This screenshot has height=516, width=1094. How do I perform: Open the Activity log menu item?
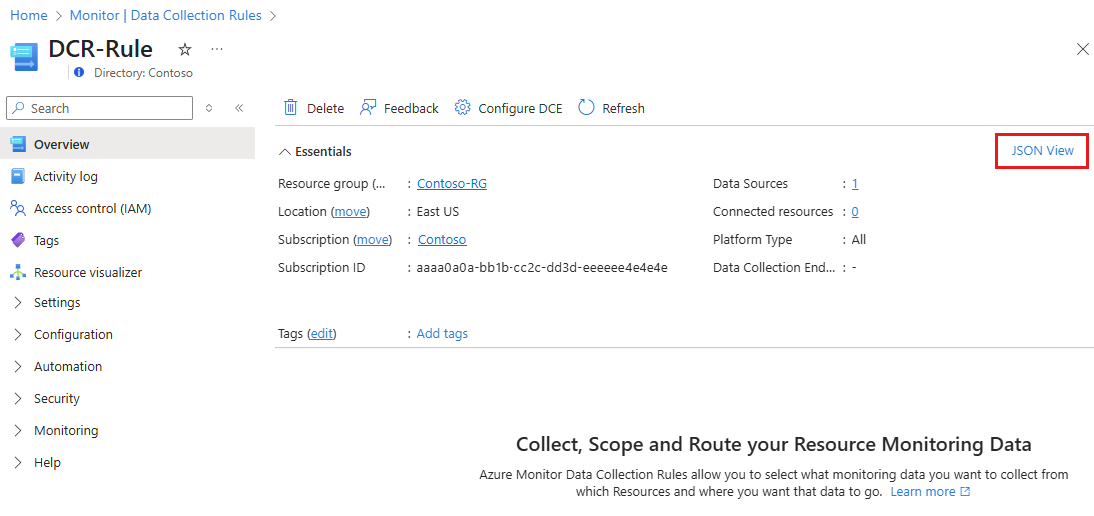(x=66, y=176)
